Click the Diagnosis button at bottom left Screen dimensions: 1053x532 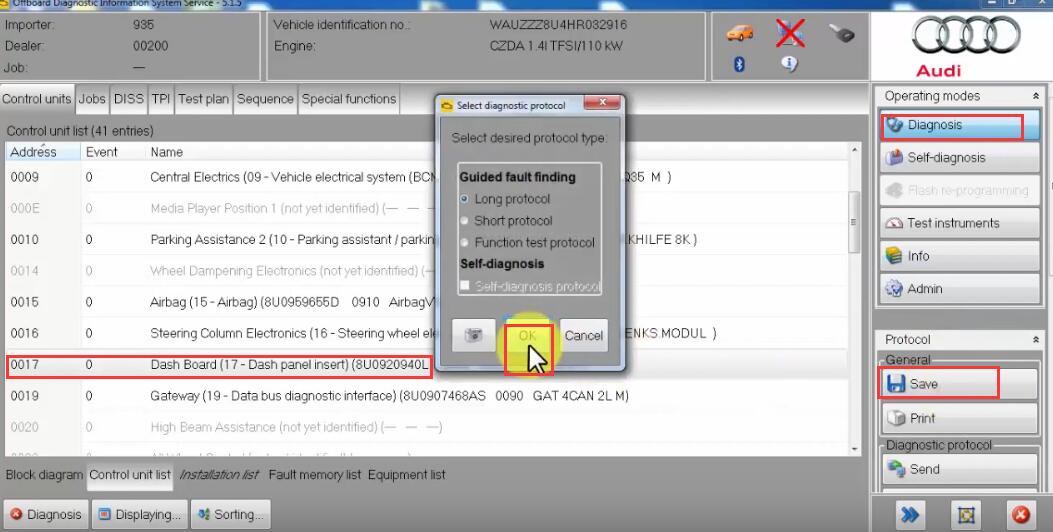[x=46, y=515]
